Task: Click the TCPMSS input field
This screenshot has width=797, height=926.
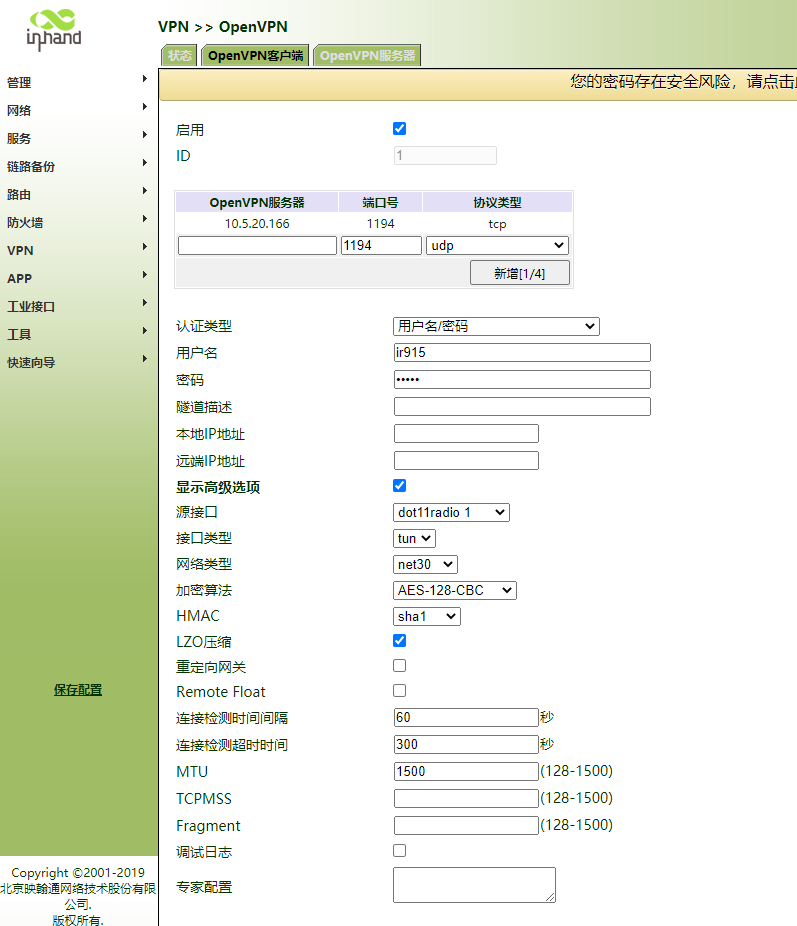Action: 466,798
